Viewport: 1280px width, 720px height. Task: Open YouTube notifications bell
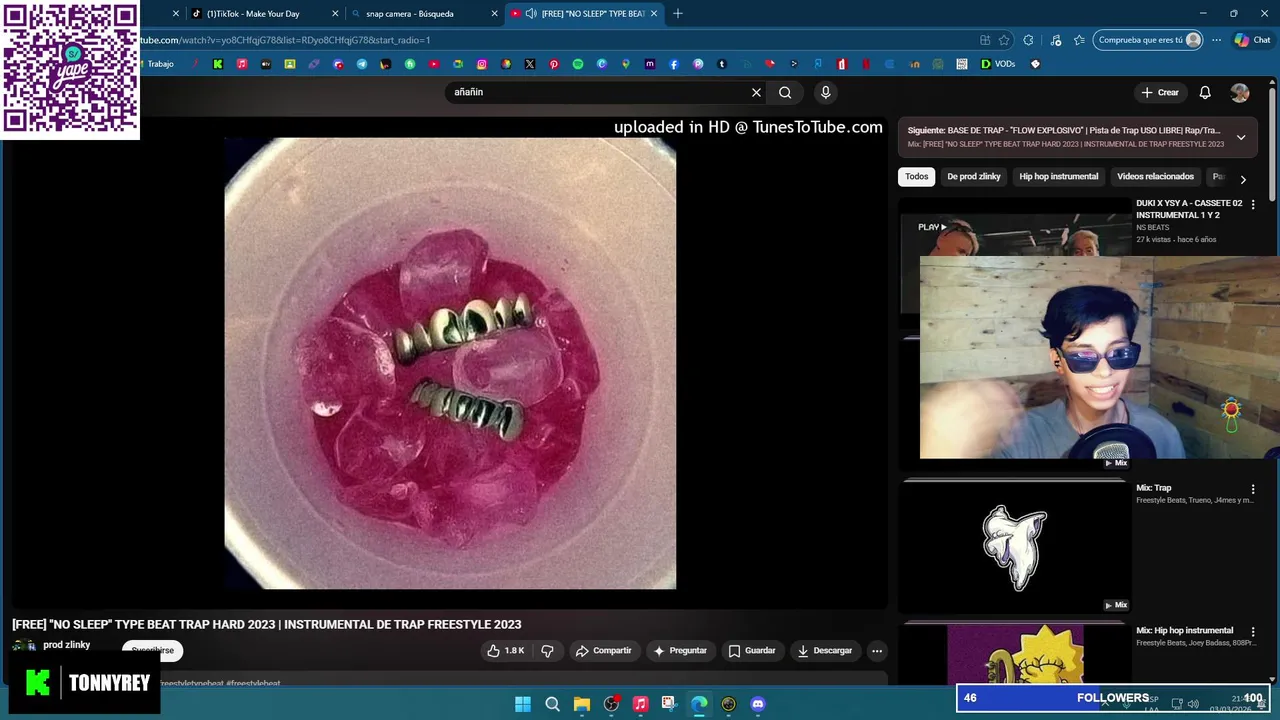point(1205,92)
